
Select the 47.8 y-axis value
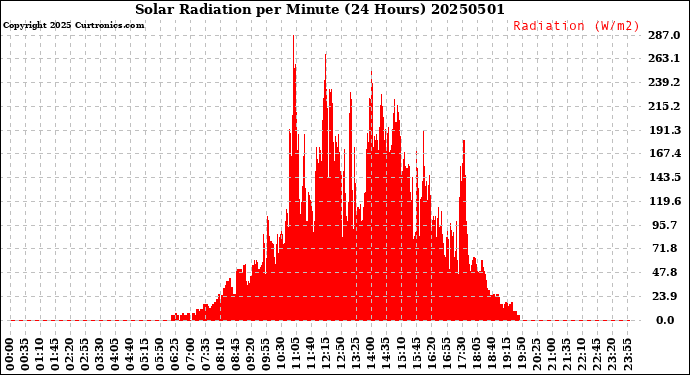click(x=664, y=272)
